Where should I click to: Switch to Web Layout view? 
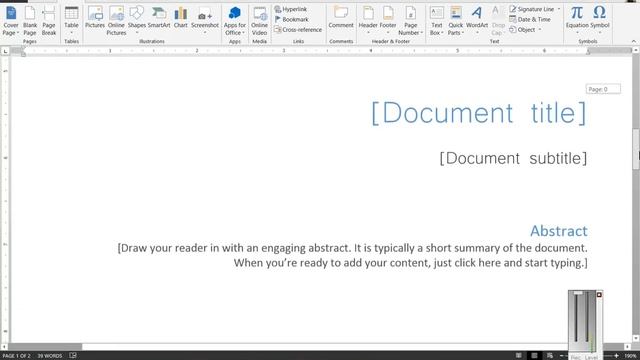click(550, 356)
